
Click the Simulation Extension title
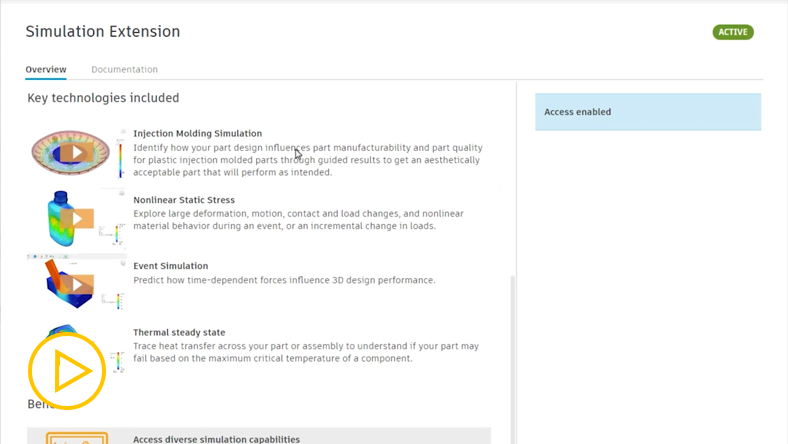pyautogui.click(x=103, y=31)
